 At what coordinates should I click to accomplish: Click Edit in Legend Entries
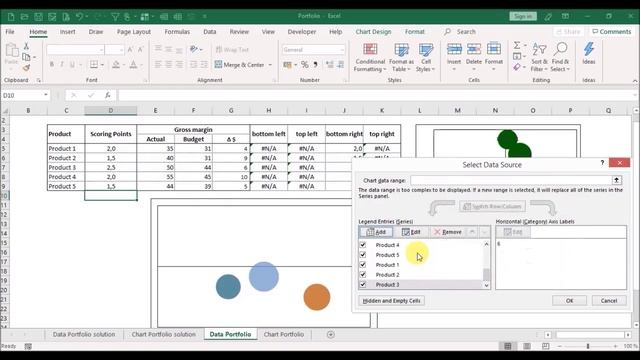[x=411, y=232]
